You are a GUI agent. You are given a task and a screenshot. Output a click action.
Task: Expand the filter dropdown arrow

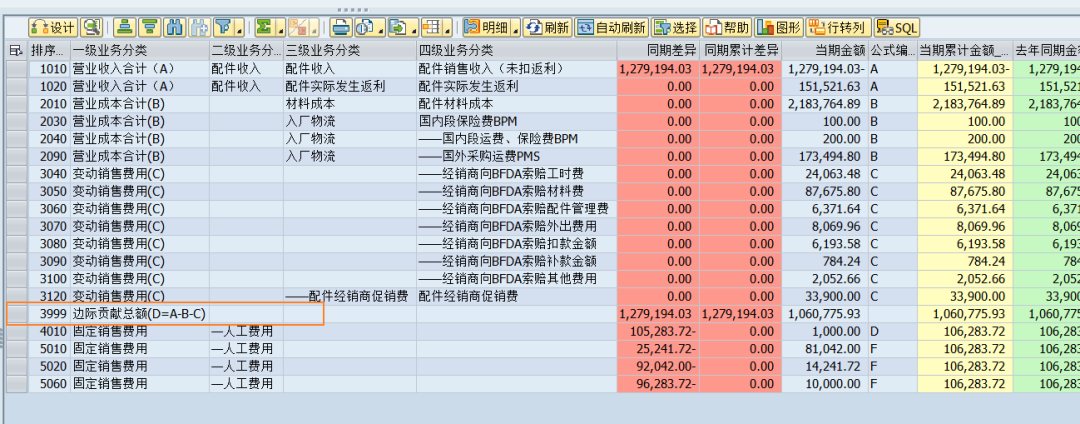239,28
